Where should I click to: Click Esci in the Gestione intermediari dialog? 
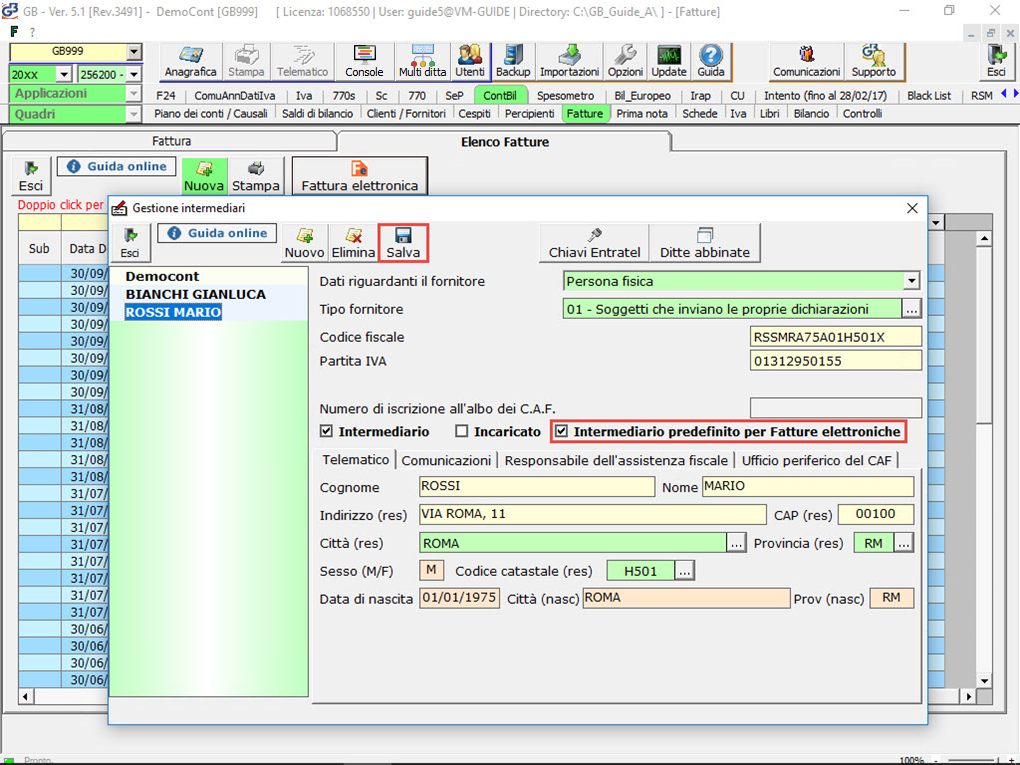pyautogui.click(x=129, y=242)
